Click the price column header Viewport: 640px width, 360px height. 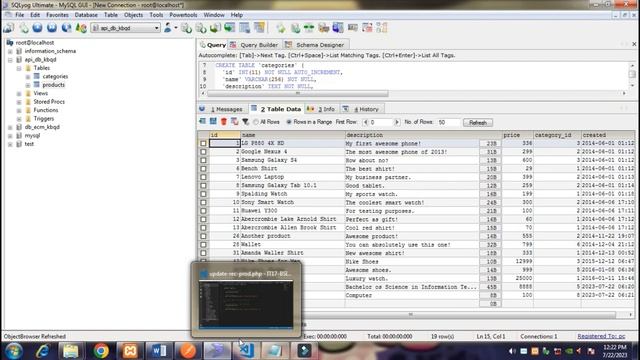[x=517, y=135]
